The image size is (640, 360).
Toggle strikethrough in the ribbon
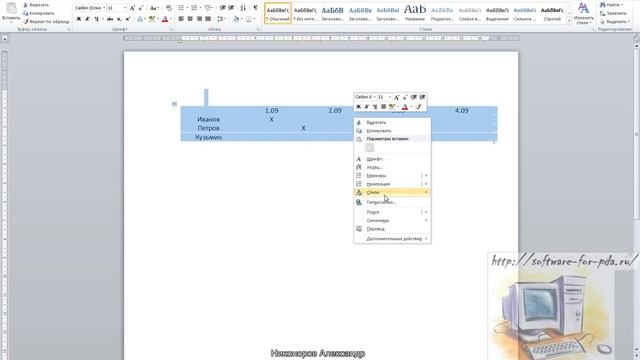pyautogui.click(x=110, y=19)
